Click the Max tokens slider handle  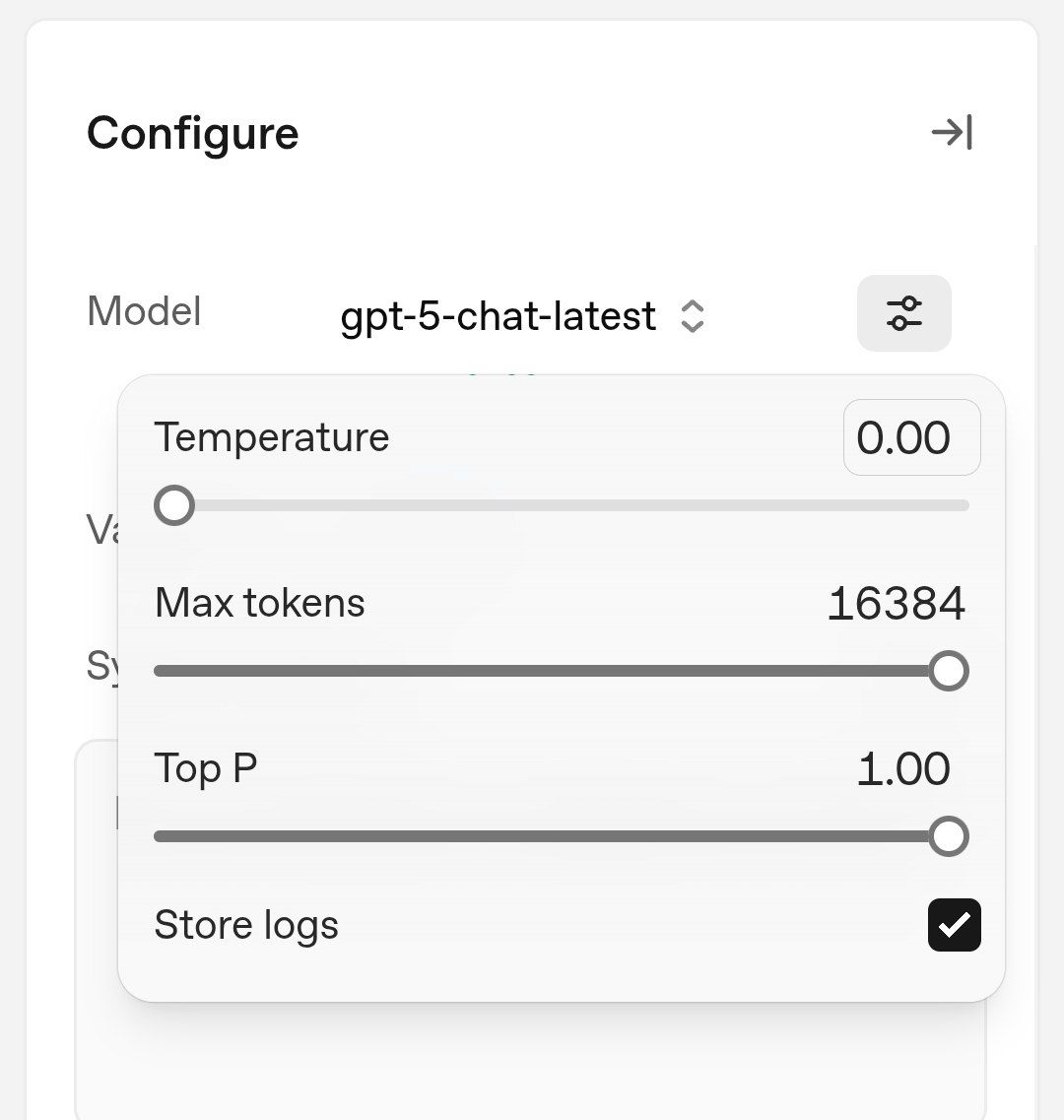coord(949,671)
